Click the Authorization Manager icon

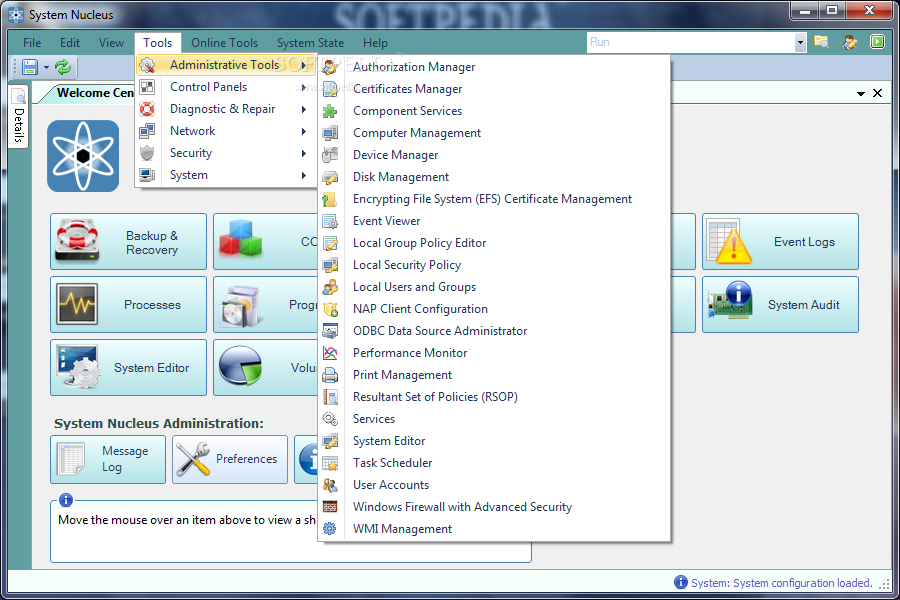(x=330, y=67)
